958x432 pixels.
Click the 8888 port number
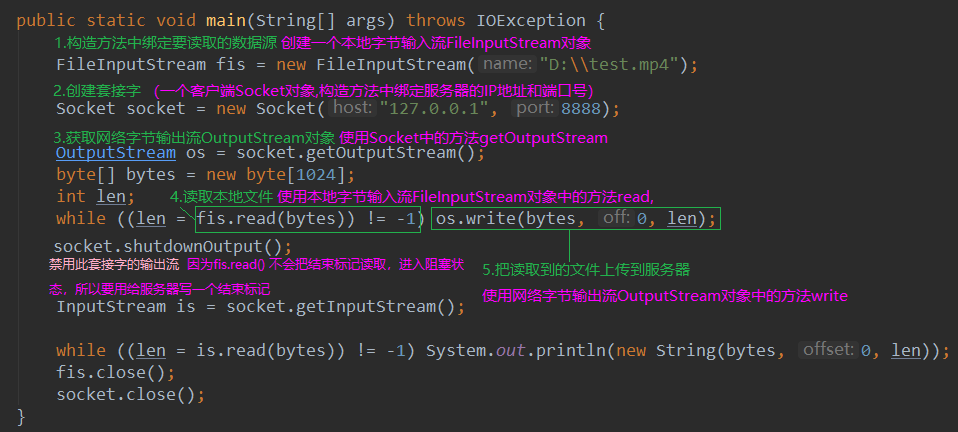click(579, 109)
